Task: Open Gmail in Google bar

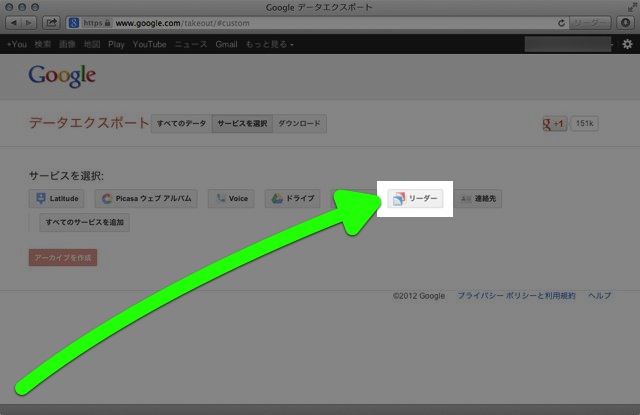Action: point(227,44)
